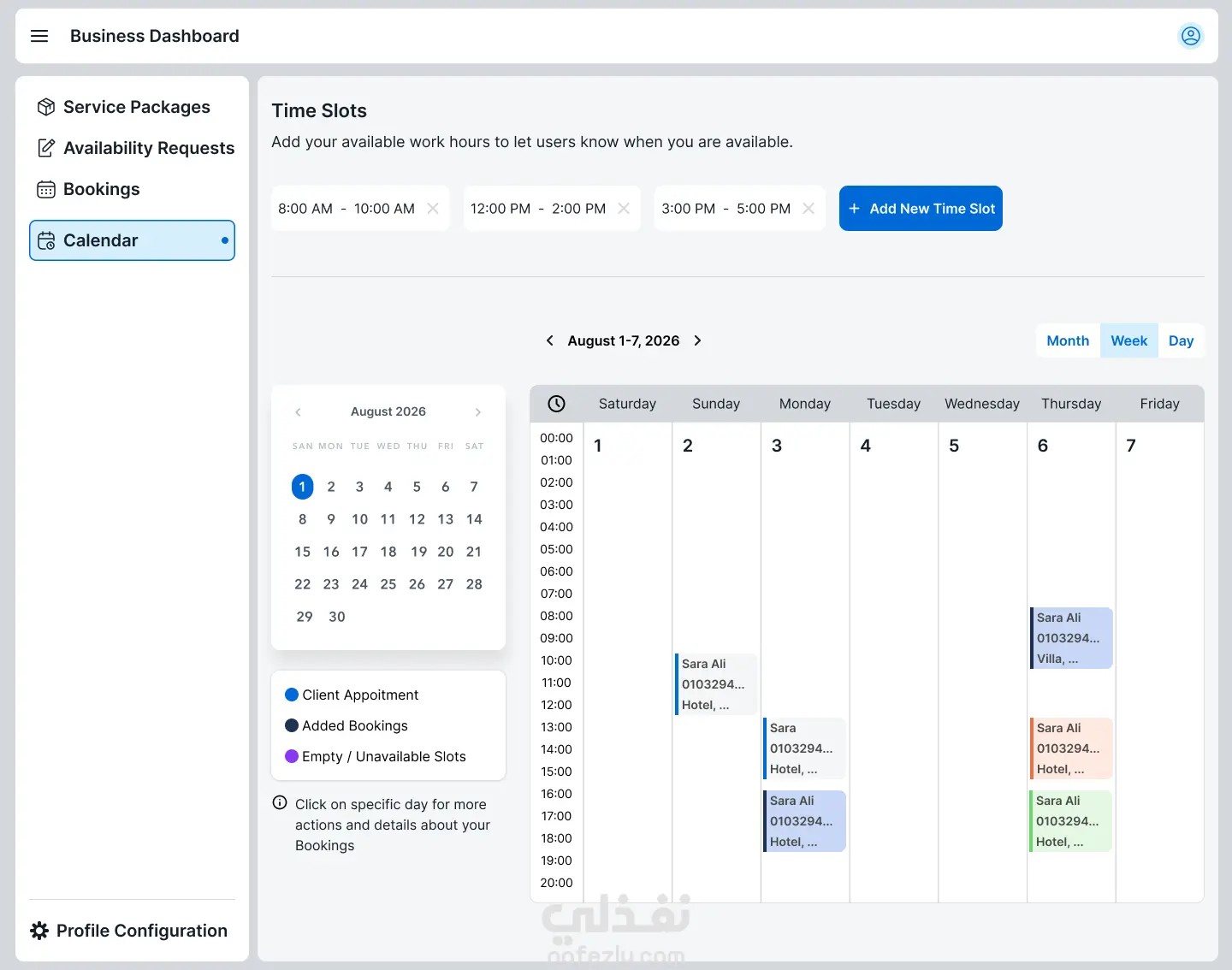Click the Added Bookings dark legend dot

(292, 725)
